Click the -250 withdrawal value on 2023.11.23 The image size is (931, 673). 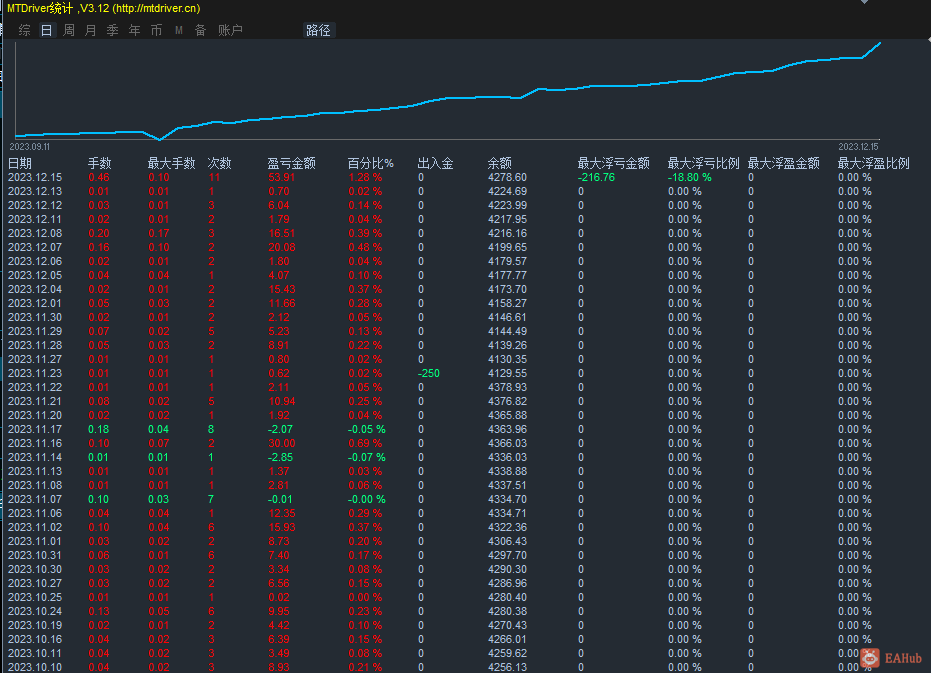(x=428, y=373)
